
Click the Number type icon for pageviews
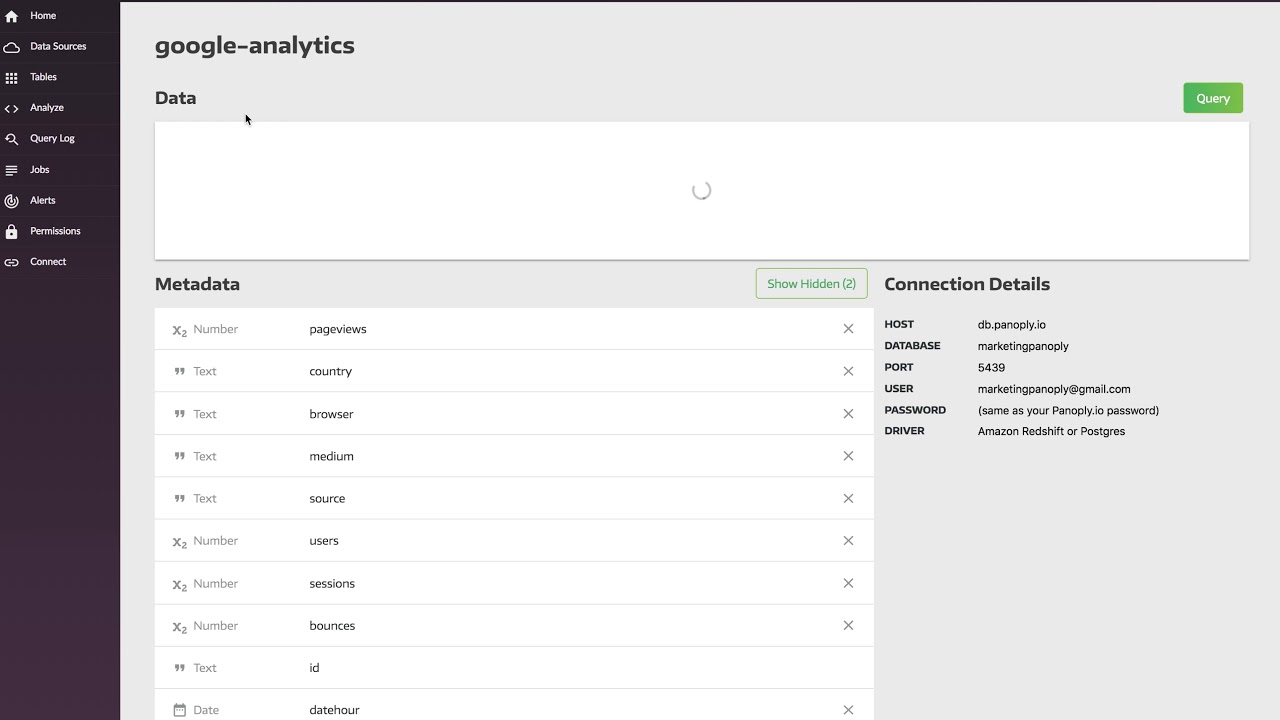tap(180, 330)
